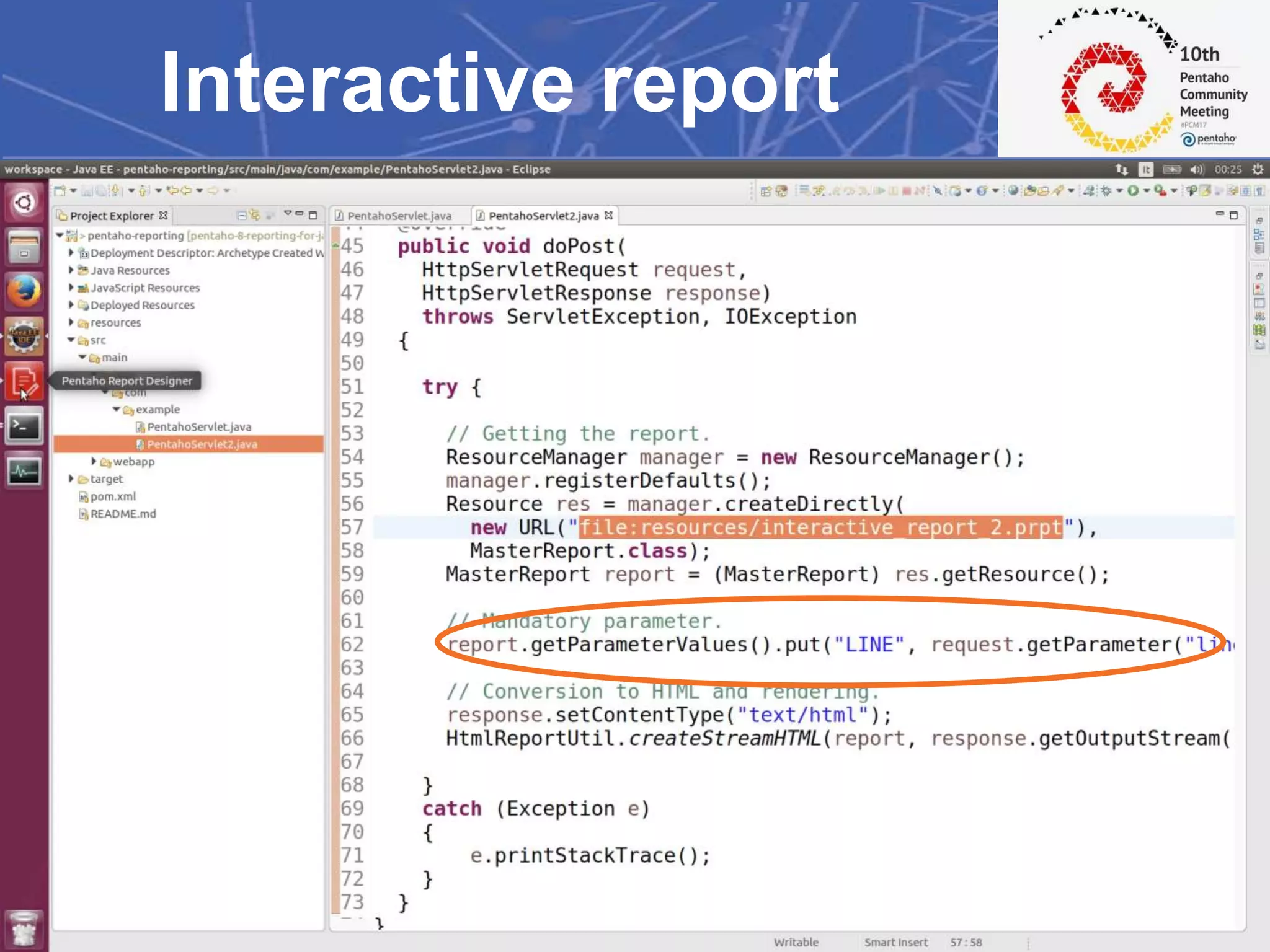This screenshot has width=1270, height=952.
Task: Click the clock showing 00:25
Action: point(1228,169)
